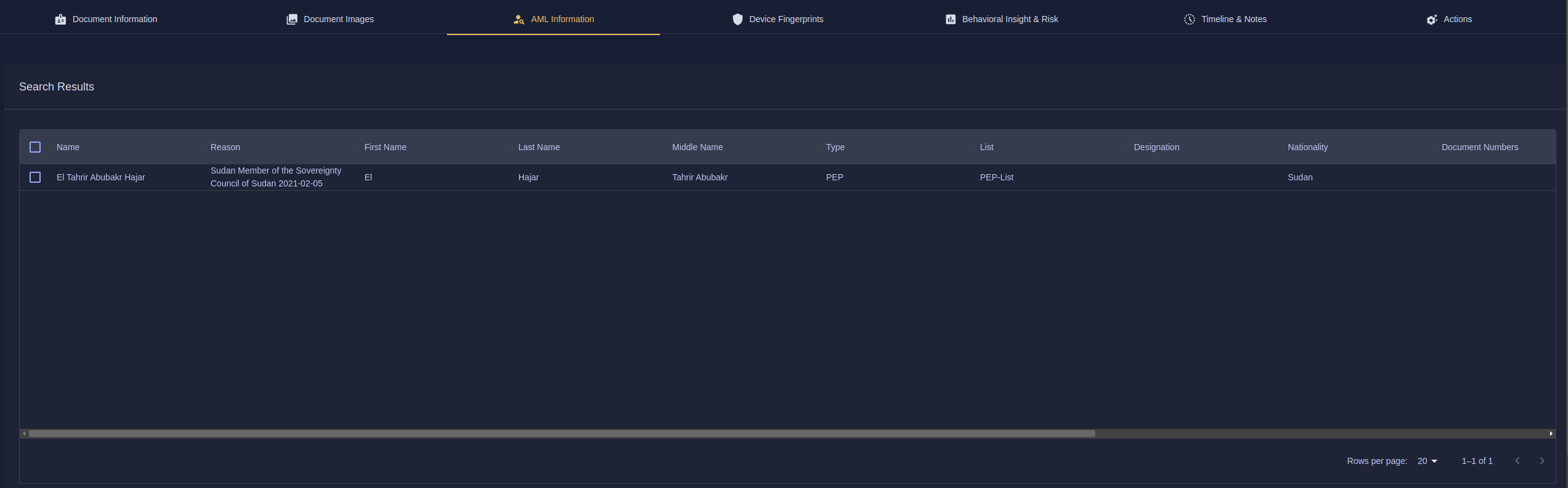This screenshot has height=488, width=1568.
Task: Sort by the Nationality column header
Action: point(1308,147)
